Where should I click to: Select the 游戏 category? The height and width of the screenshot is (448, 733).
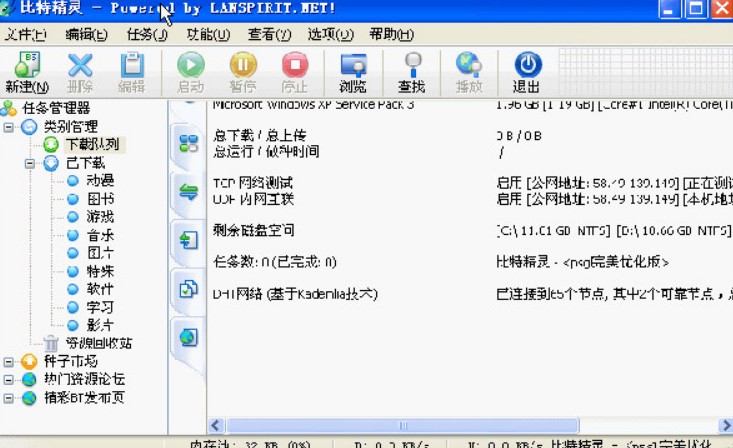(100, 217)
